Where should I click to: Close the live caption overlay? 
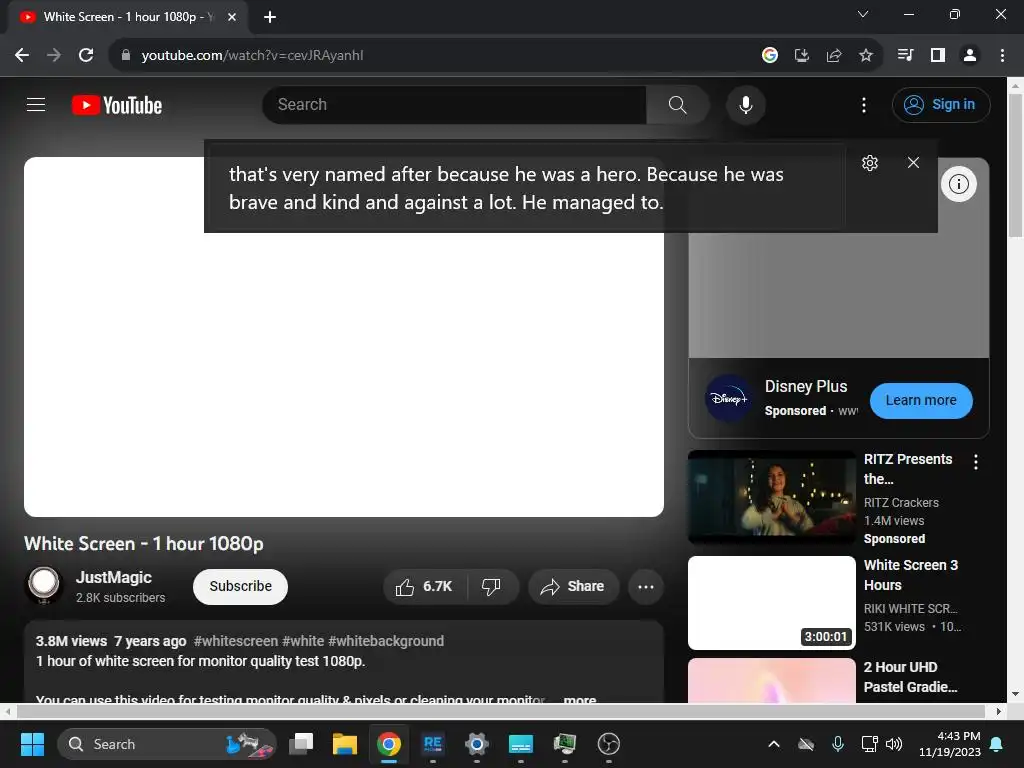click(x=913, y=163)
